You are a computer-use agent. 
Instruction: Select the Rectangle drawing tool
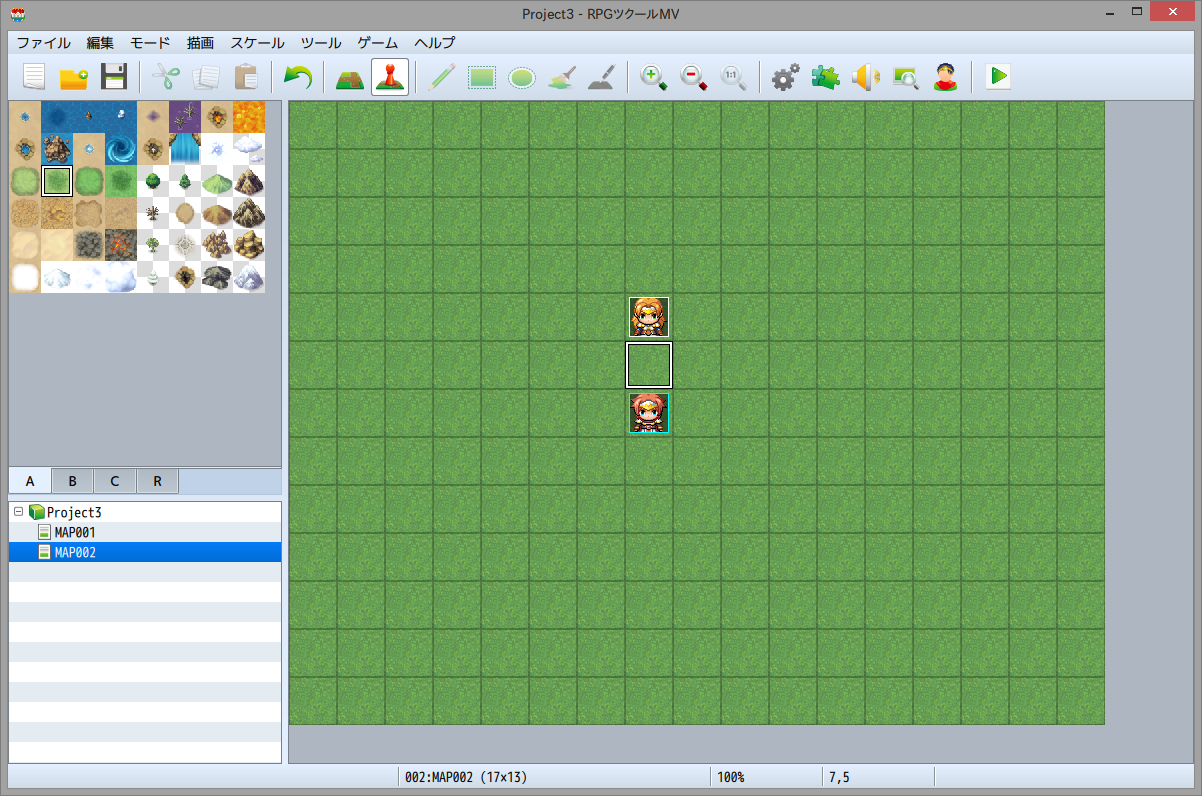point(482,77)
